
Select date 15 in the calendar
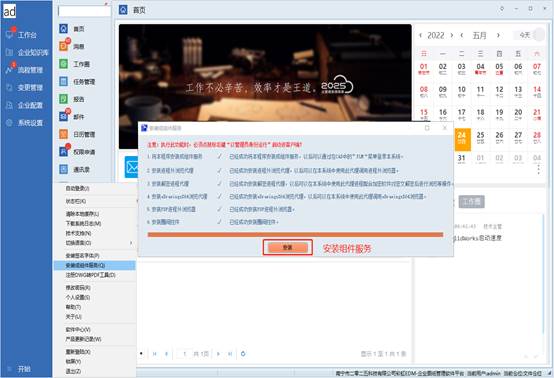pyautogui.click(x=424, y=114)
